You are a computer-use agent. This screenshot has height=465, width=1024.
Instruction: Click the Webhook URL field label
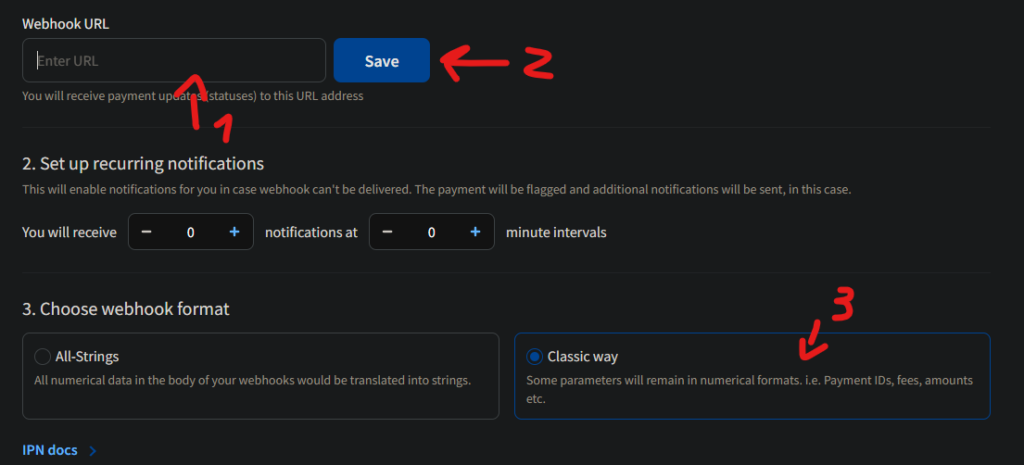[x=66, y=22]
